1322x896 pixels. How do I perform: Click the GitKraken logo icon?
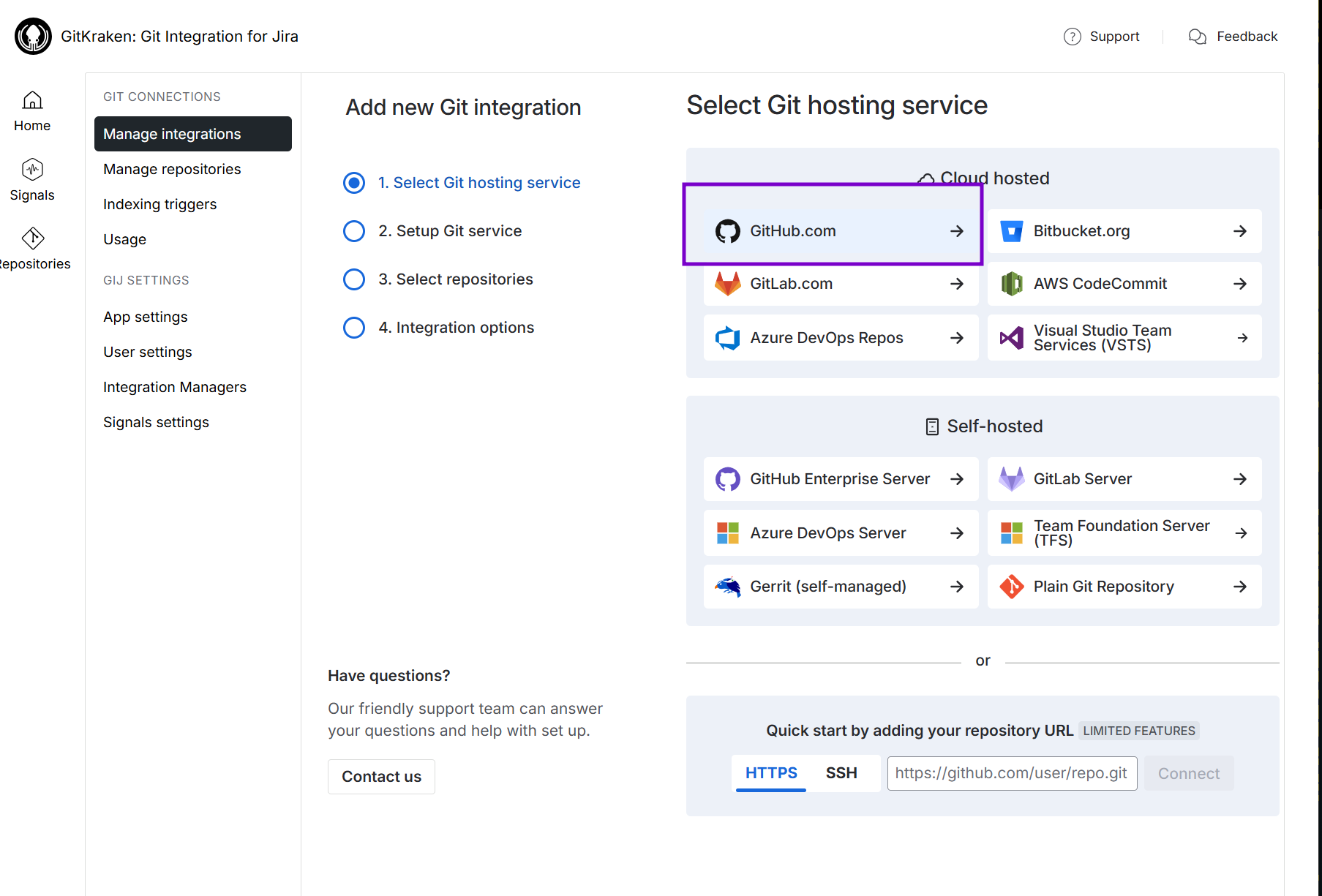[33, 37]
